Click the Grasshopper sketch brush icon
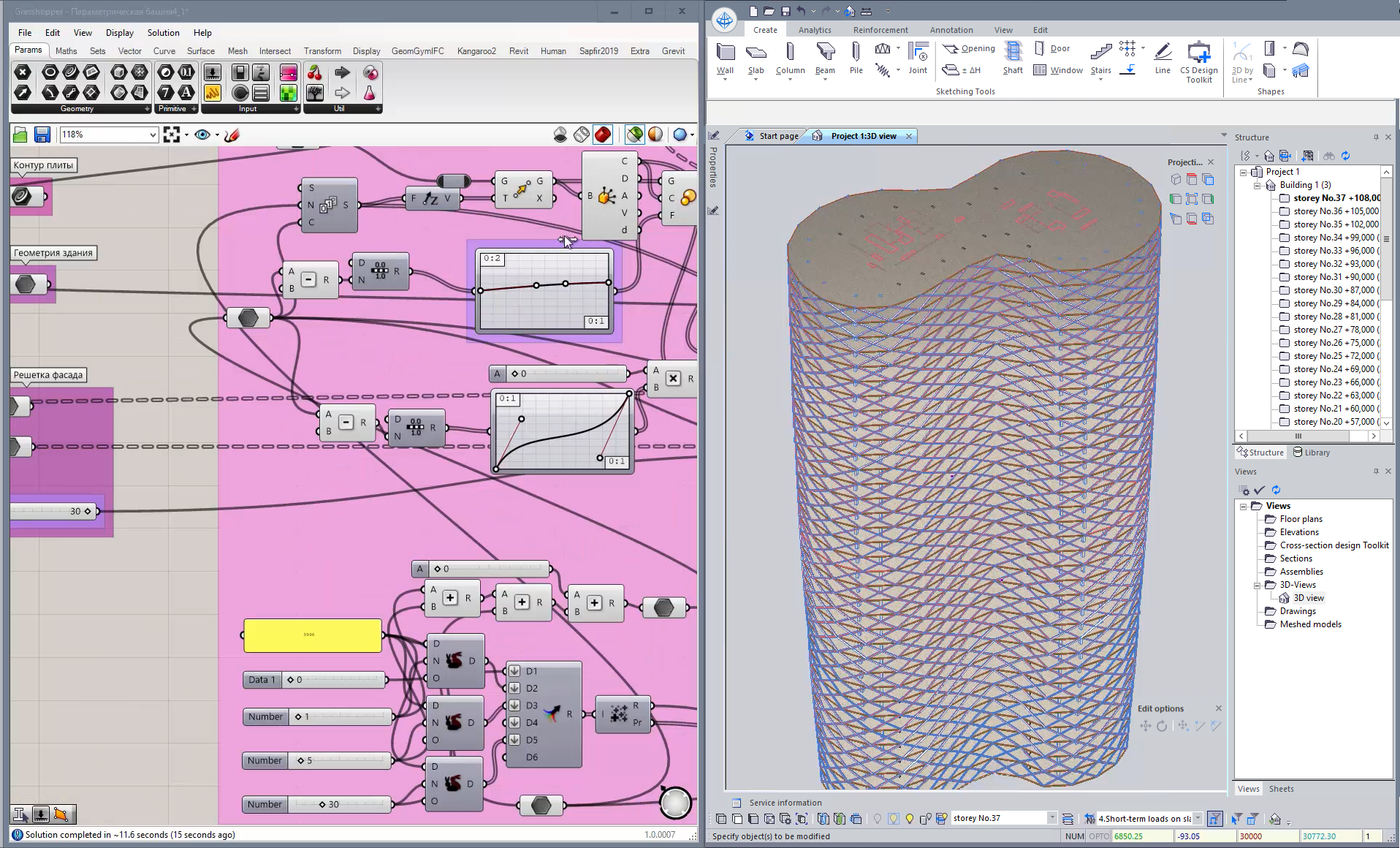Screen dimensions: 1400x848 [x=232, y=135]
